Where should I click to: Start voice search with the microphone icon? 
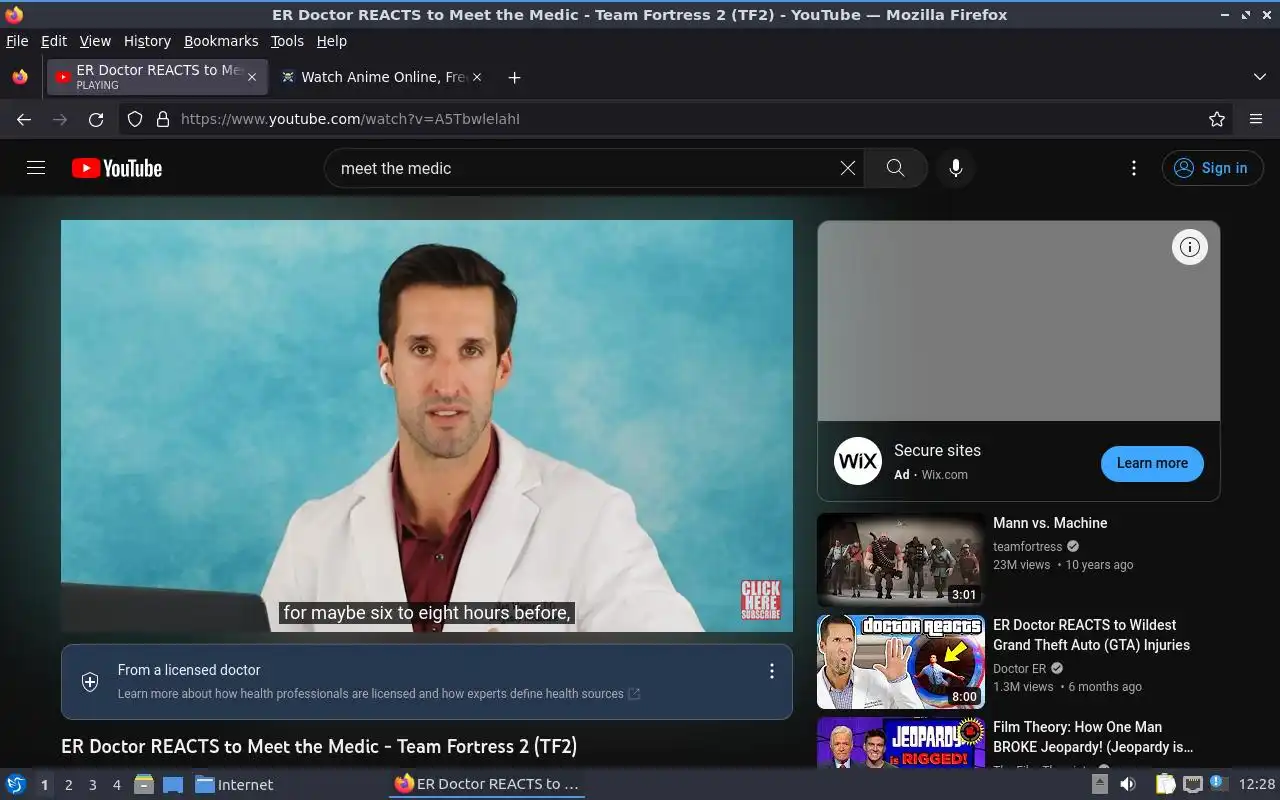tap(955, 168)
